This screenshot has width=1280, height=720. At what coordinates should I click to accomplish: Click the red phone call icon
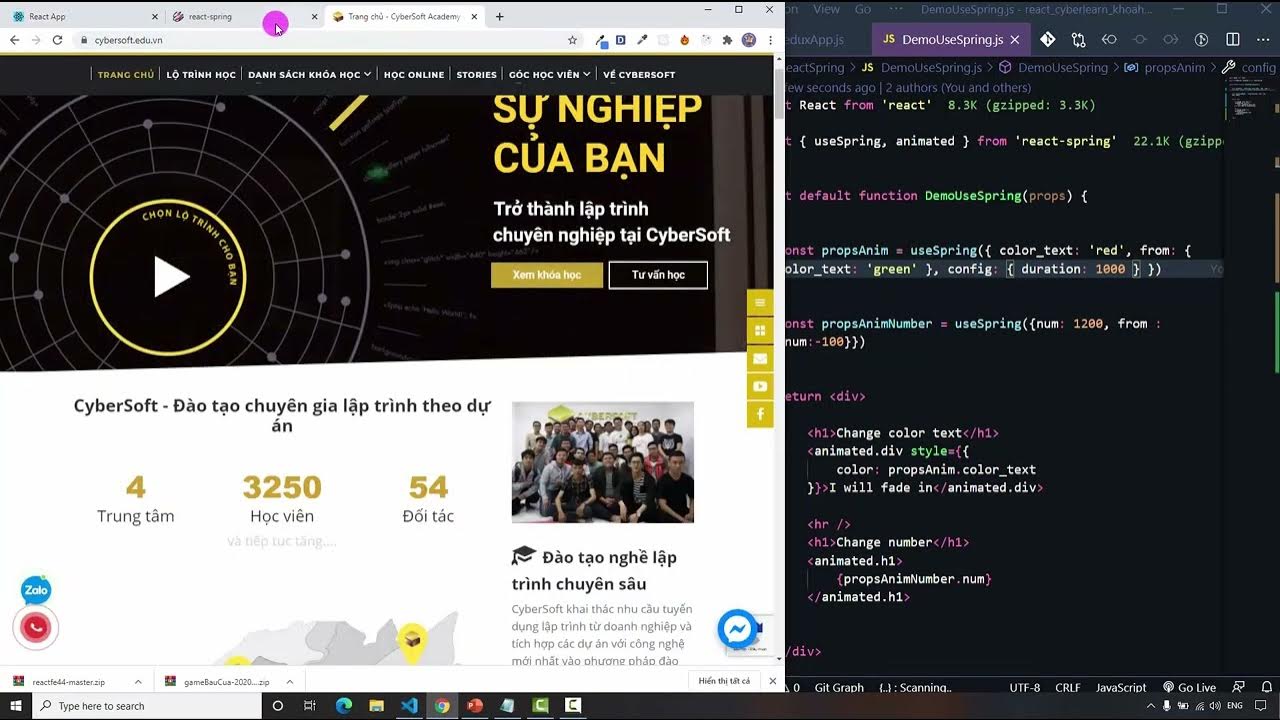(x=36, y=627)
